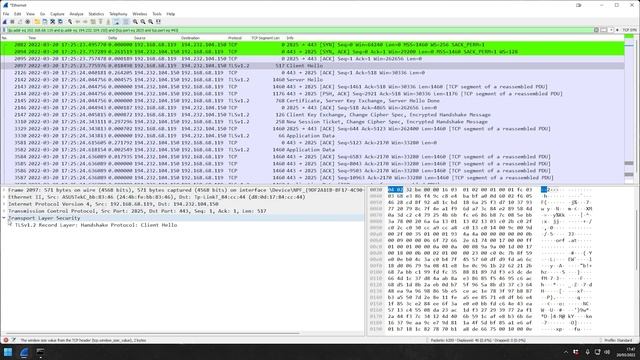Open the Tools menu

tap(157, 14)
